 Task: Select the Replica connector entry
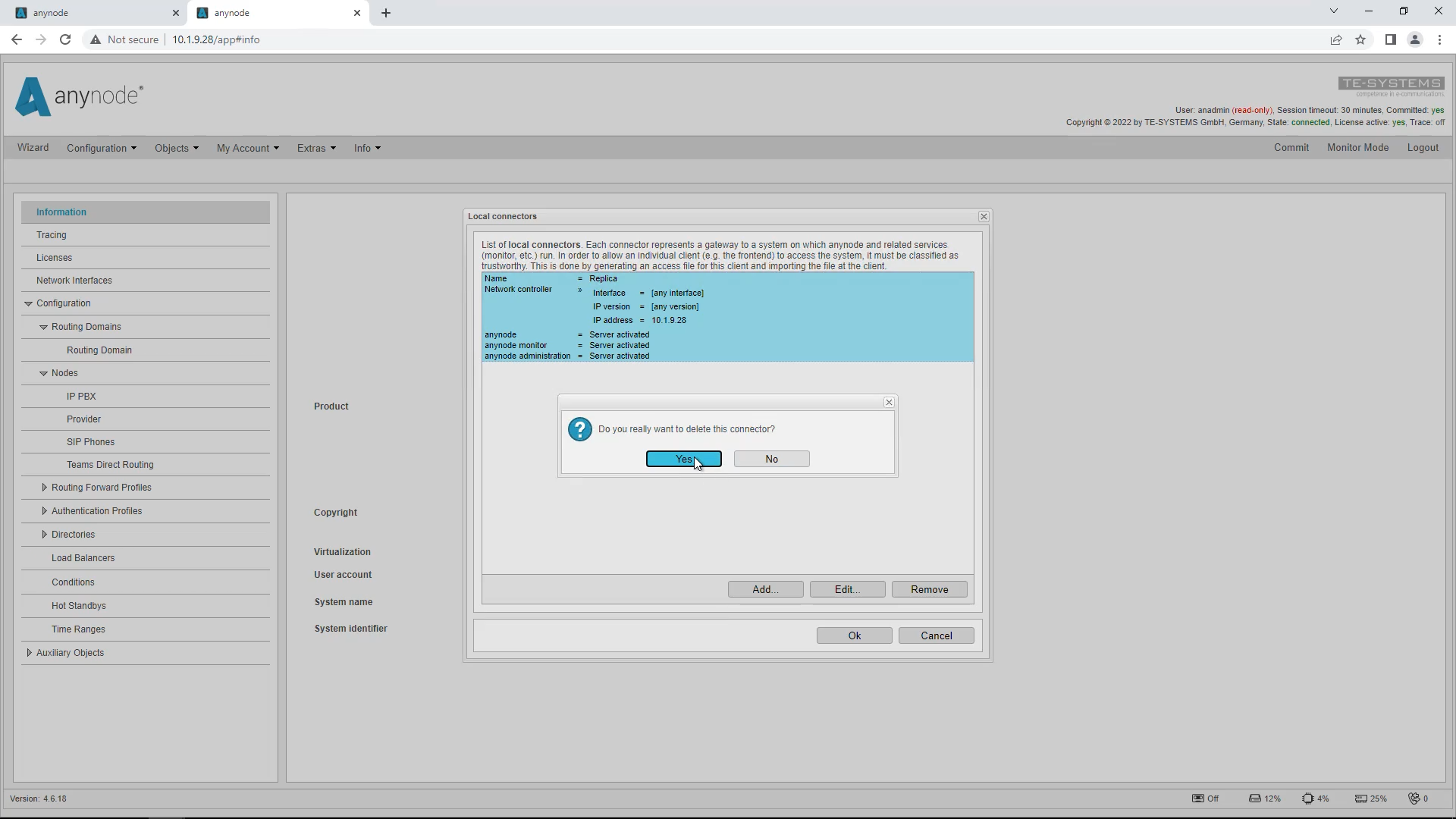(727, 317)
